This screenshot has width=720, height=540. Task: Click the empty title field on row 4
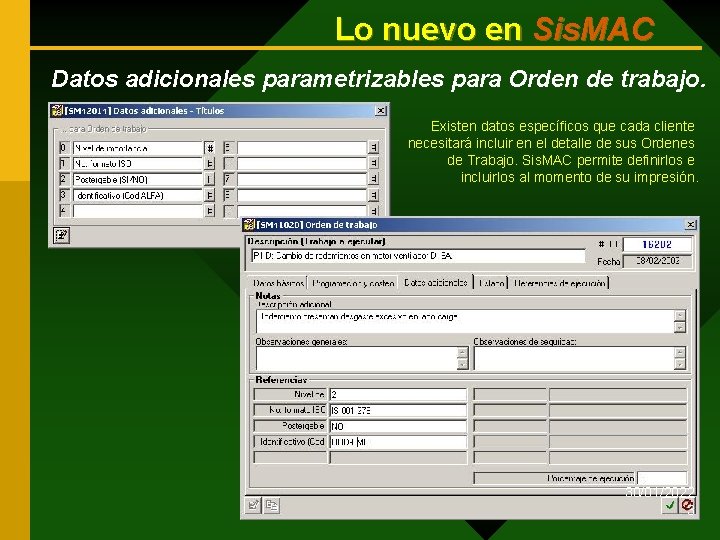tap(137, 211)
